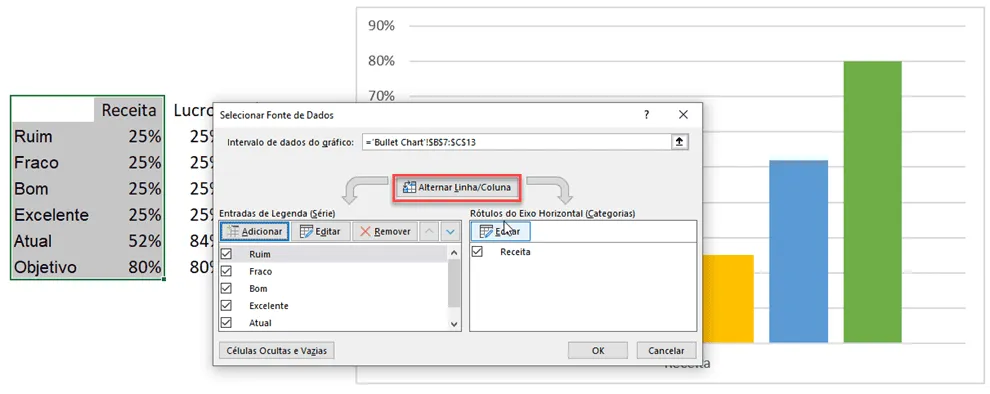990x394 pixels.
Task: Toggle the Excelente series checkbox
Action: [226, 306]
